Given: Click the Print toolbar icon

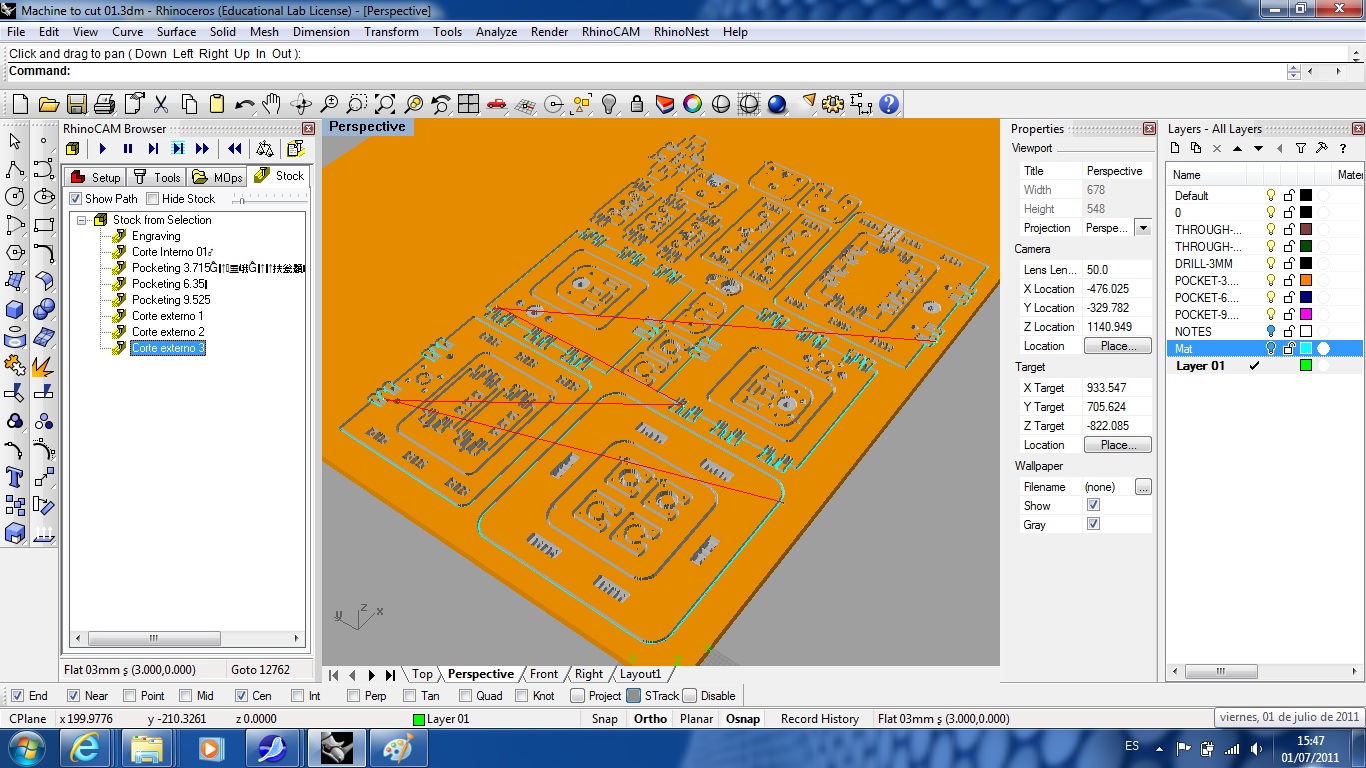Looking at the screenshot, I should [104, 104].
